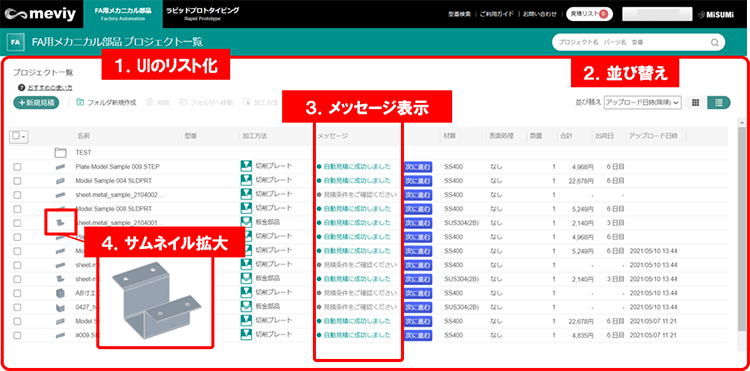The height and width of the screenshot is (371, 750).
Task: Click the meviy logo
Action: [40, 14]
